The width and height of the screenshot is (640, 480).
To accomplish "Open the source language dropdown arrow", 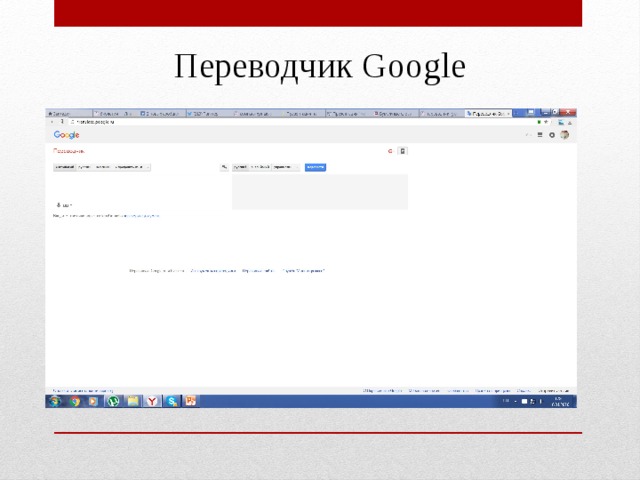I will click(148, 167).
